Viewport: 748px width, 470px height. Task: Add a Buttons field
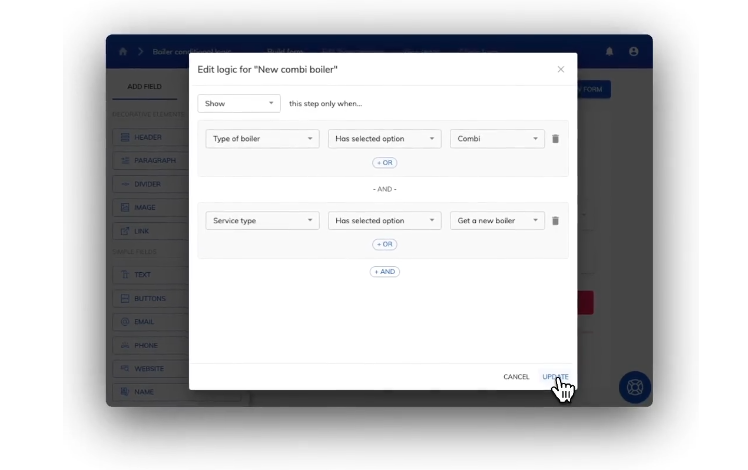151,298
